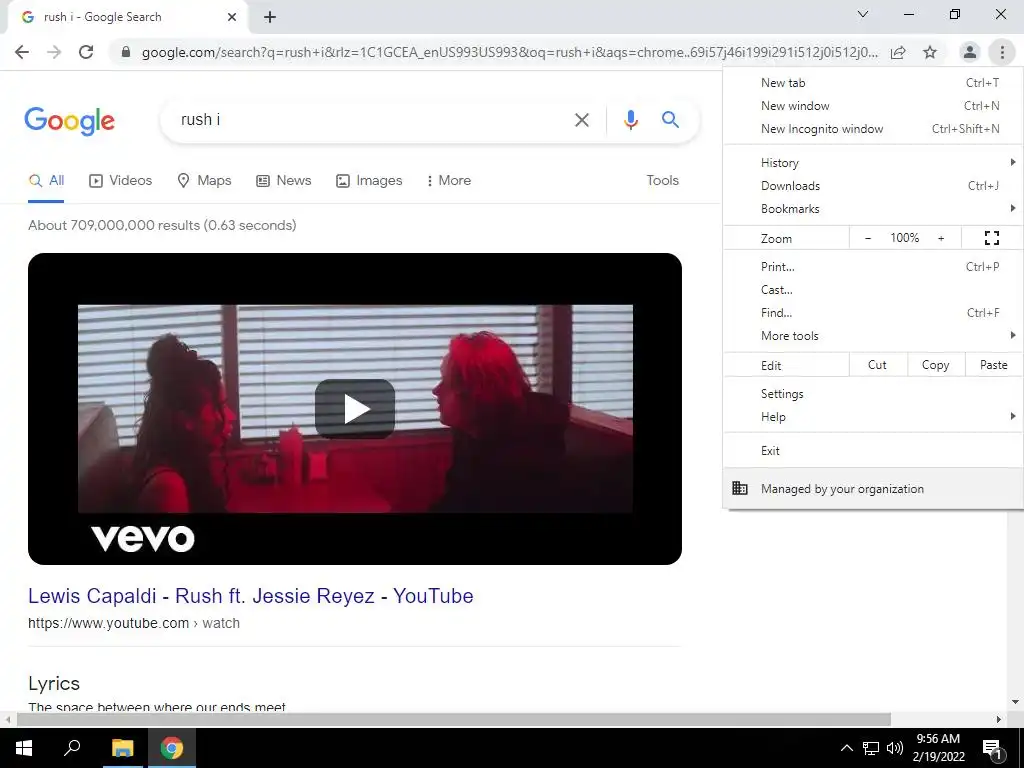Click the padlock site info icon
Image resolution: width=1024 pixels, height=768 pixels.
tap(126, 52)
